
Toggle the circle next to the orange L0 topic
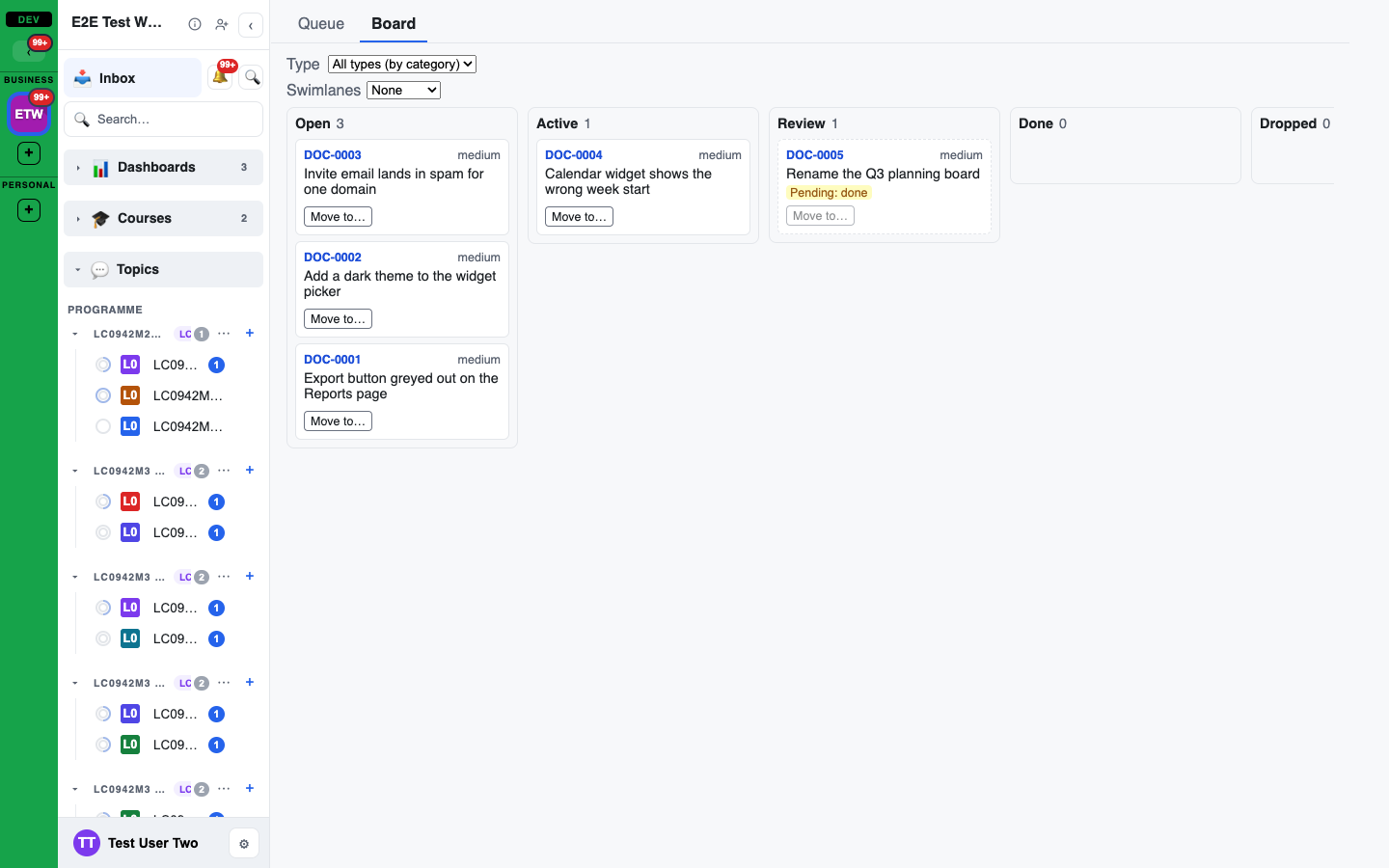(103, 395)
